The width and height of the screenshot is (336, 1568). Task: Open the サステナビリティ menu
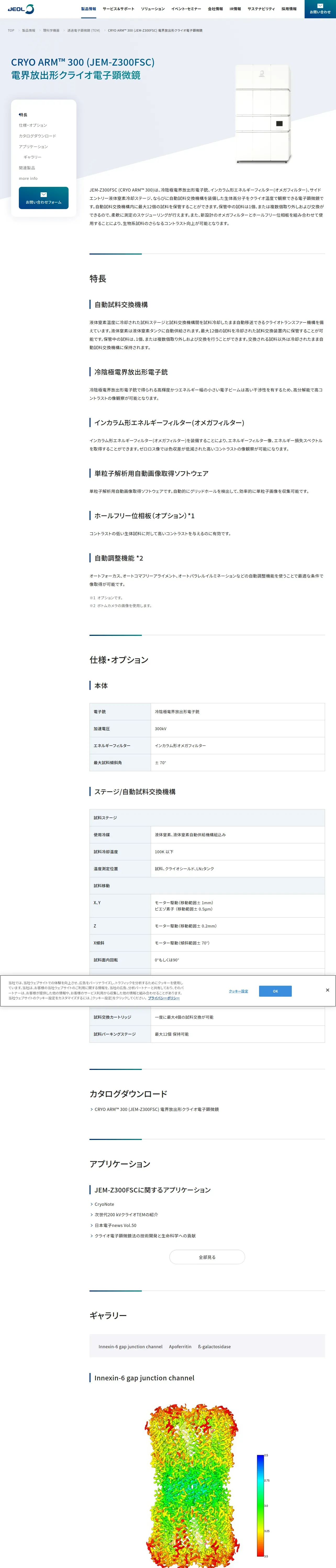261,9
